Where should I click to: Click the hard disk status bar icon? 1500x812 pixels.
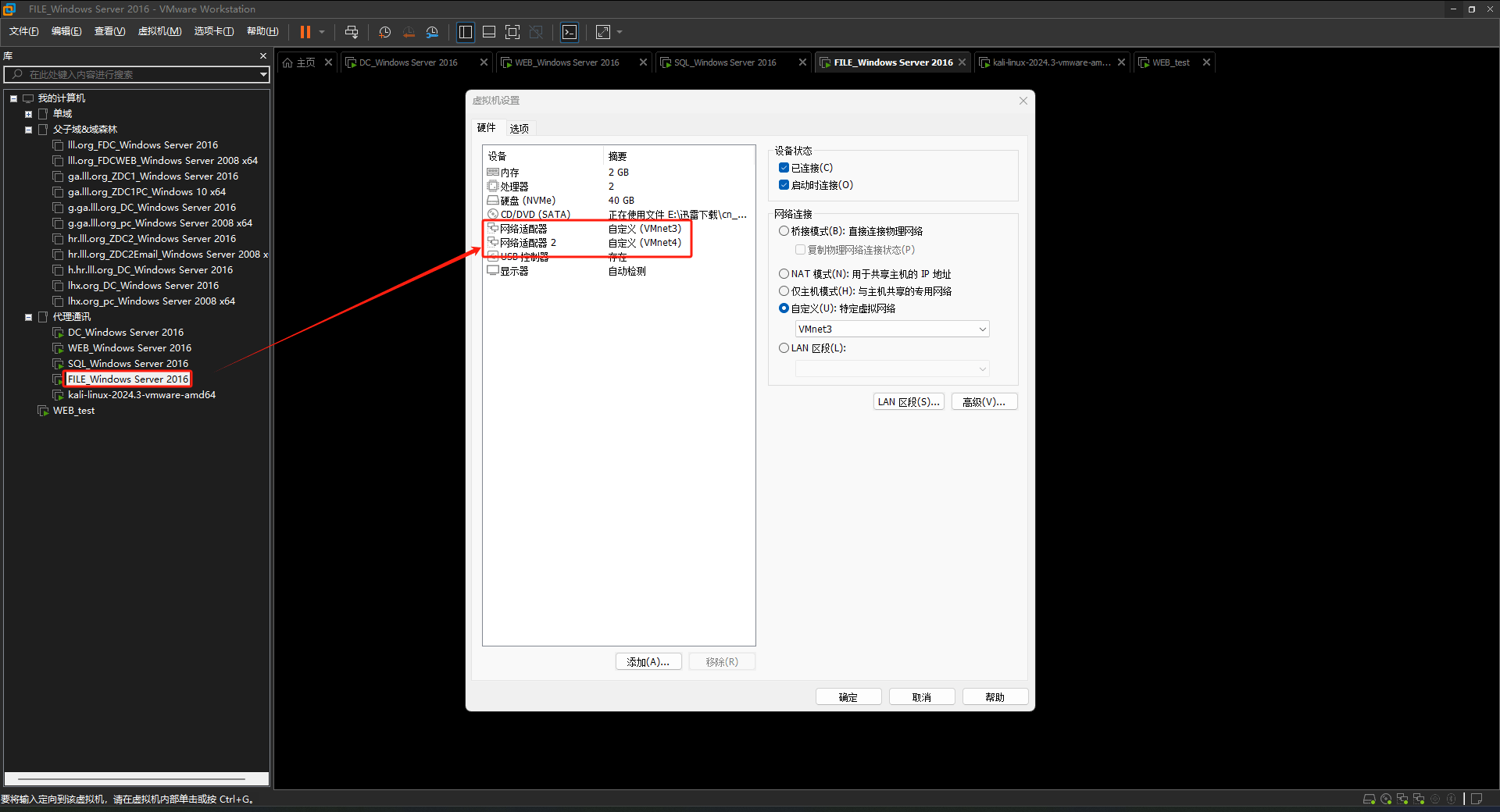click(1369, 799)
